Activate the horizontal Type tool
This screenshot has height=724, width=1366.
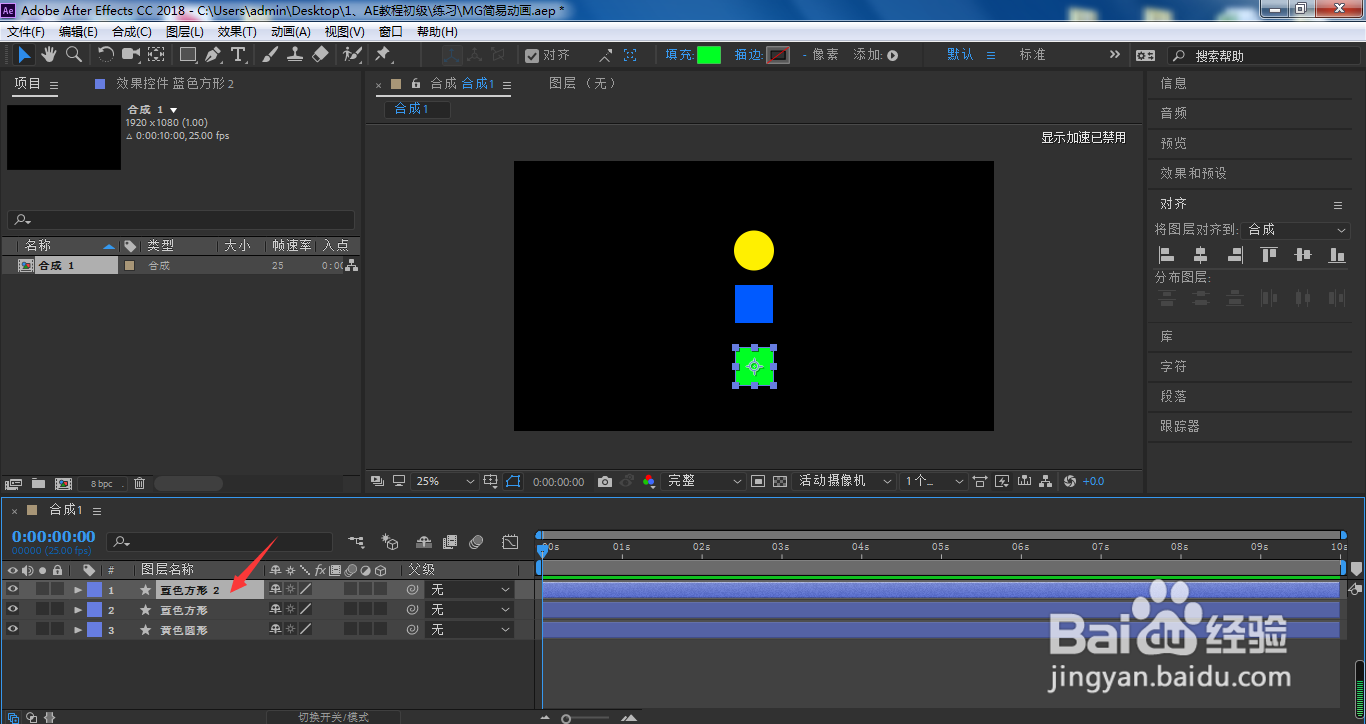coord(238,54)
